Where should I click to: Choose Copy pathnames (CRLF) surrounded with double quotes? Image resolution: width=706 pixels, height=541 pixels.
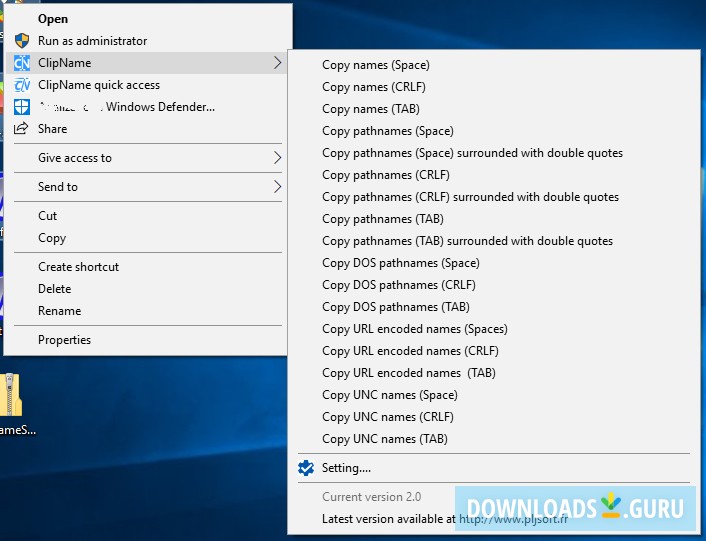[494, 197]
